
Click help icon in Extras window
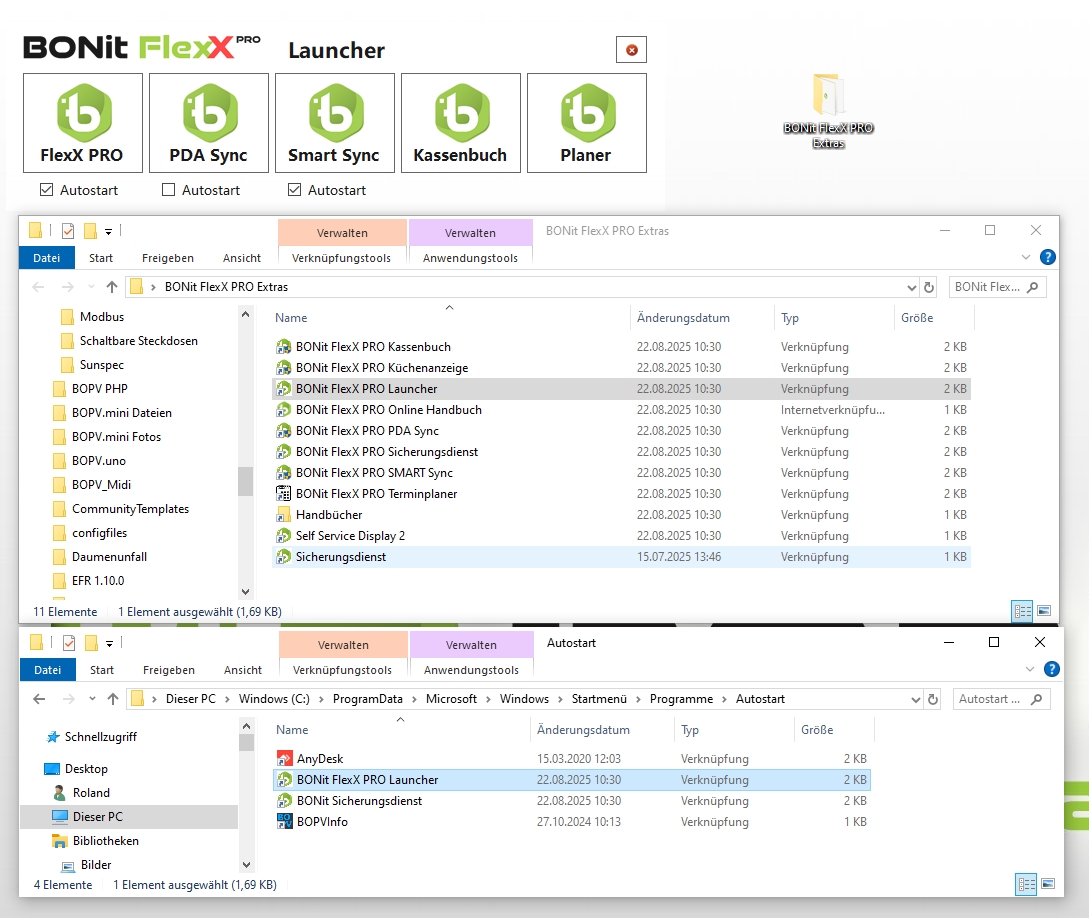tap(1047, 257)
